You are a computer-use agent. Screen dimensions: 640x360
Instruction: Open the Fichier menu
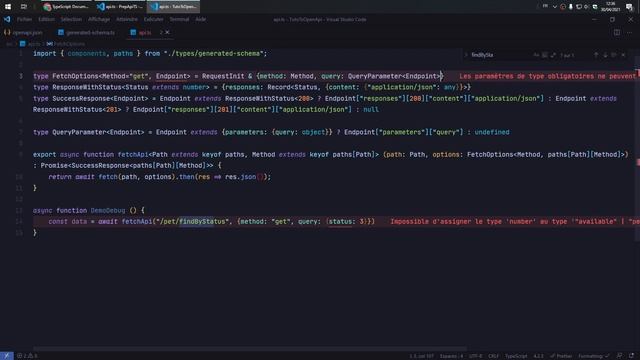24,19
